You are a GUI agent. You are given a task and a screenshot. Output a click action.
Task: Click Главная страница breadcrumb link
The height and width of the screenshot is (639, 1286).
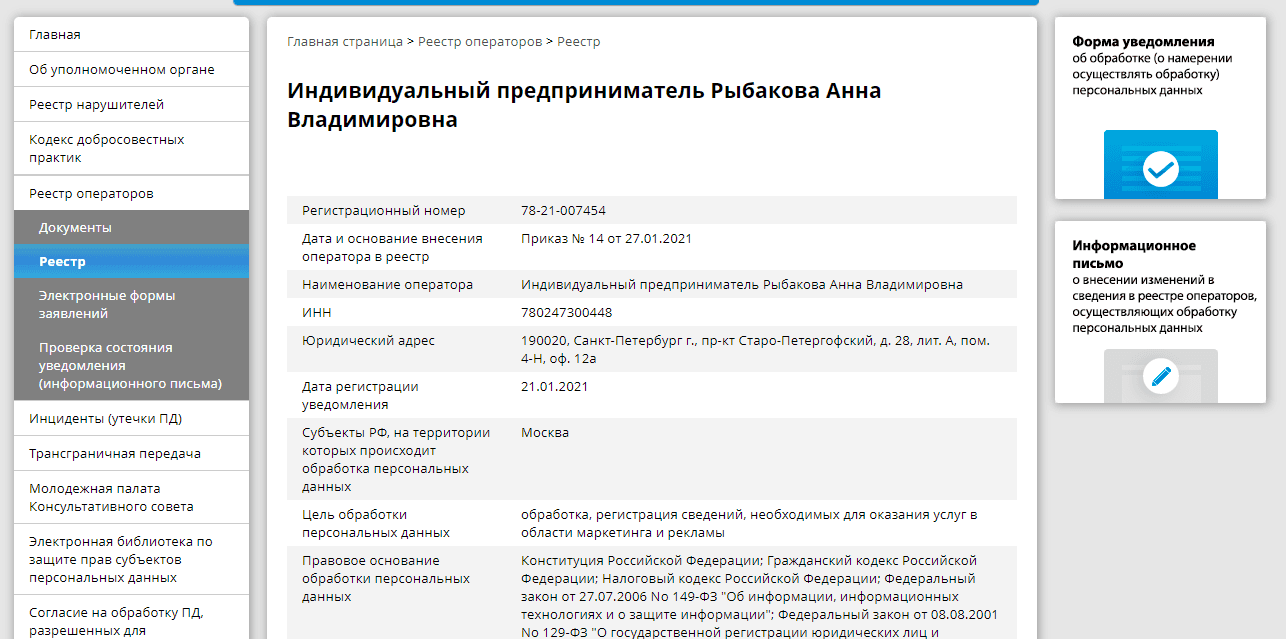(344, 42)
